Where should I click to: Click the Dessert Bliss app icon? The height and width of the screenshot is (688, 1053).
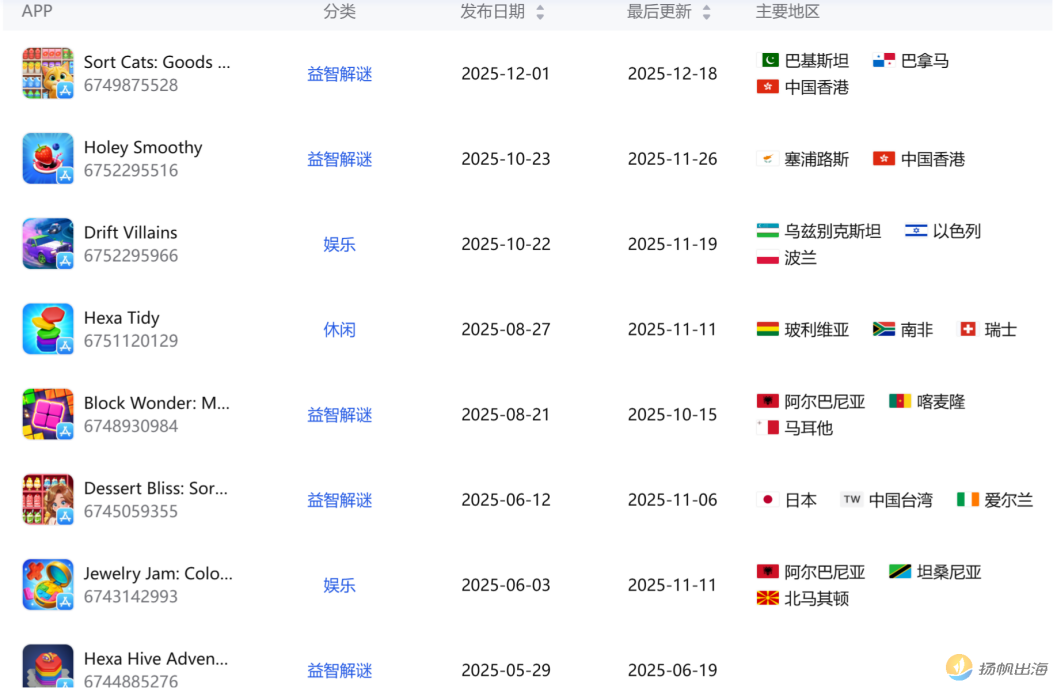pyautogui.click(x=47, y=499)
